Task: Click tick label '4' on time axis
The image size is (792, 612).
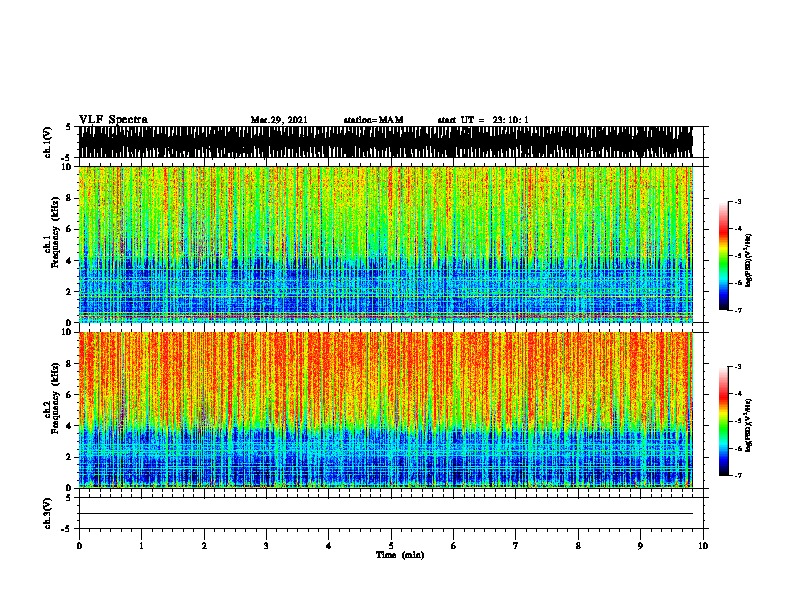Action: pyautogui.click(x=329, y=546)
